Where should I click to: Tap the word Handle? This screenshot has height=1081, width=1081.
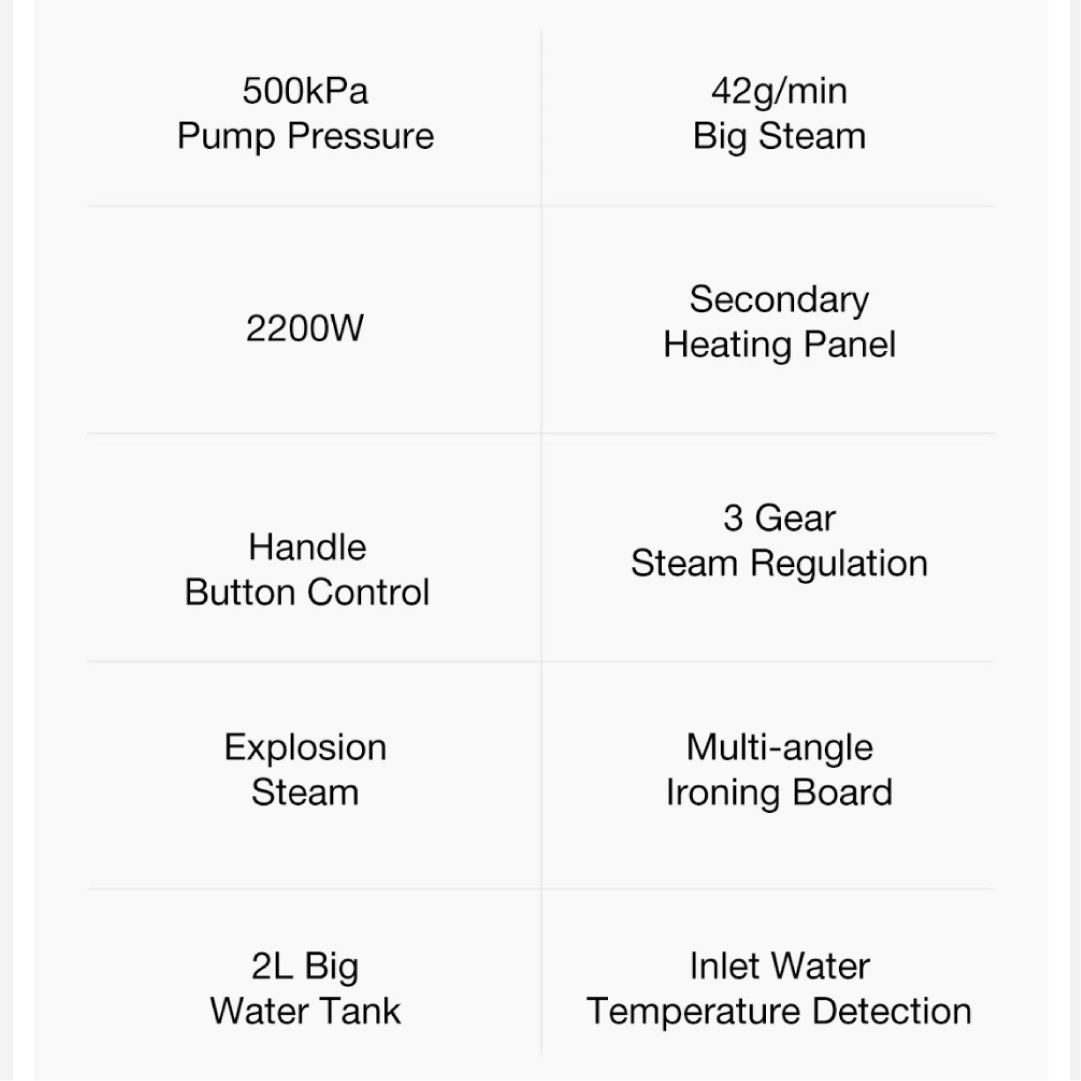coord(307,547)
